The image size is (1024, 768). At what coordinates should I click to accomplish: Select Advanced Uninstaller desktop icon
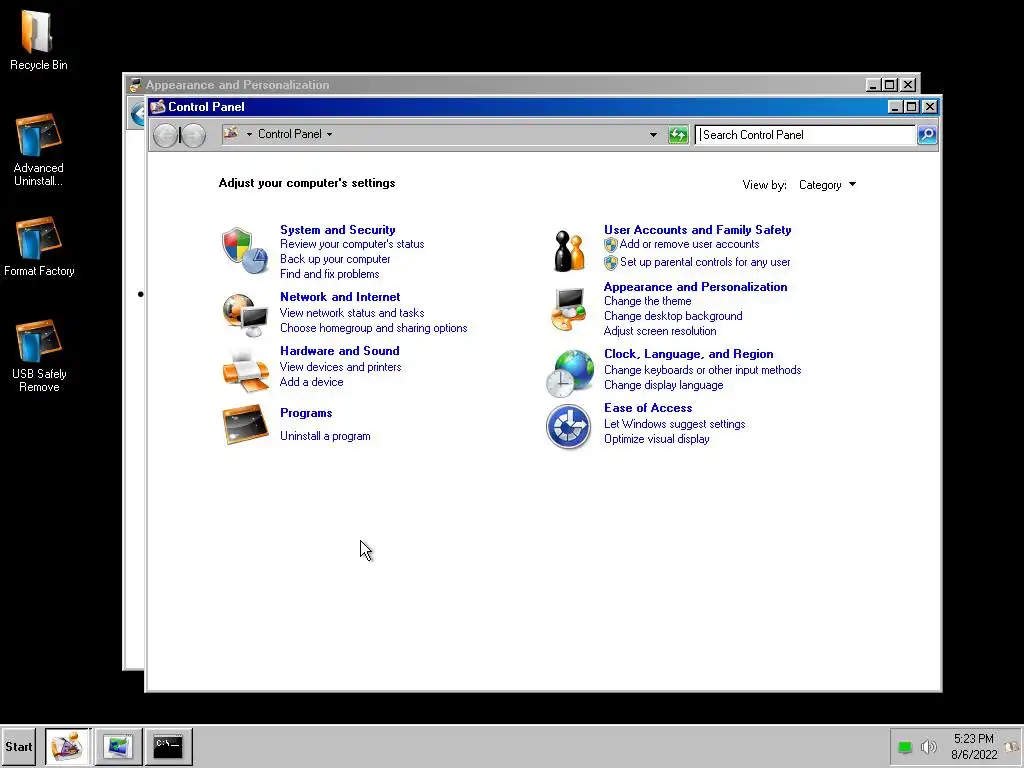point(38,150)
